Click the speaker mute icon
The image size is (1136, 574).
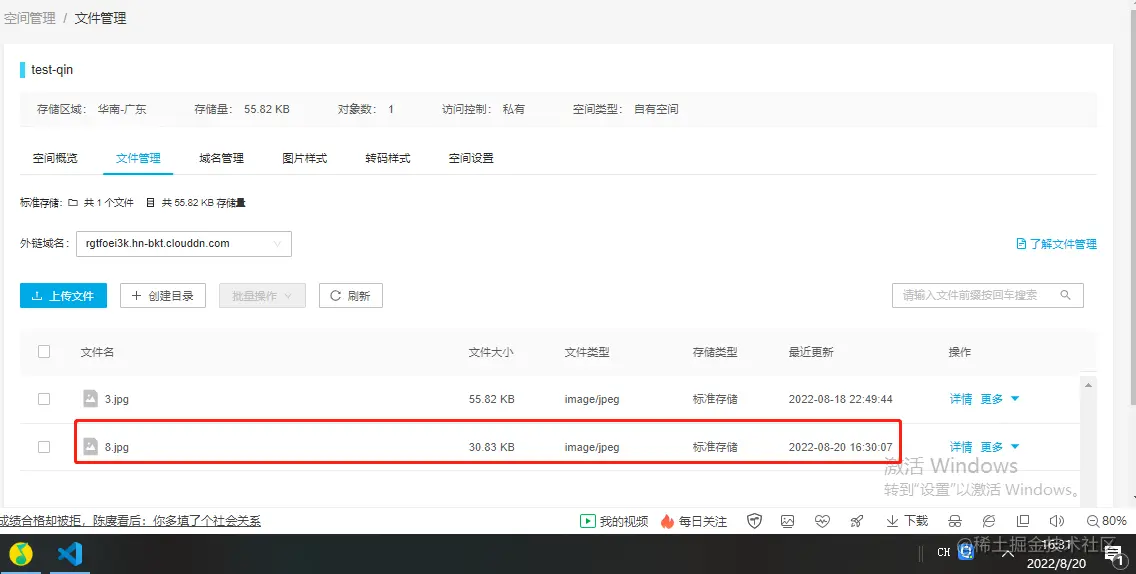[x=1057, y=521]
